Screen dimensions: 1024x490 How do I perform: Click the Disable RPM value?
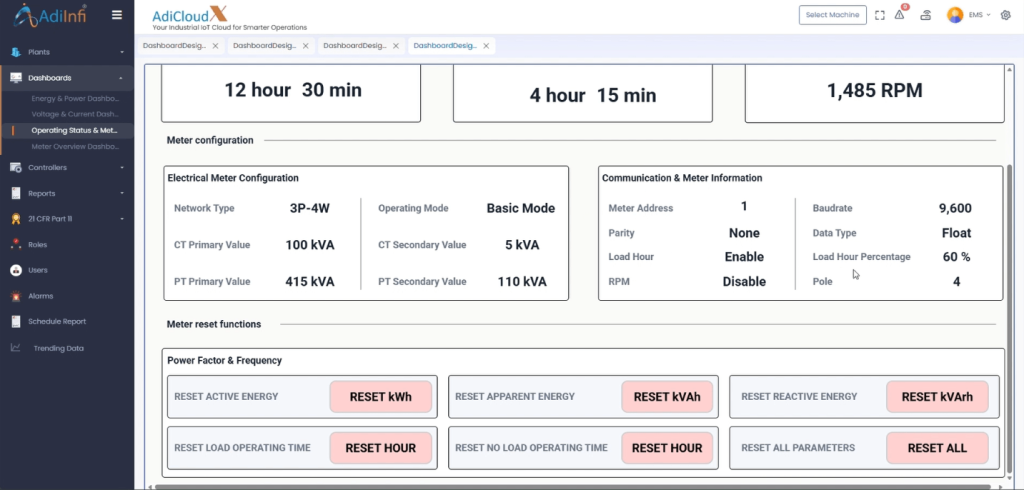click(744, 282)
